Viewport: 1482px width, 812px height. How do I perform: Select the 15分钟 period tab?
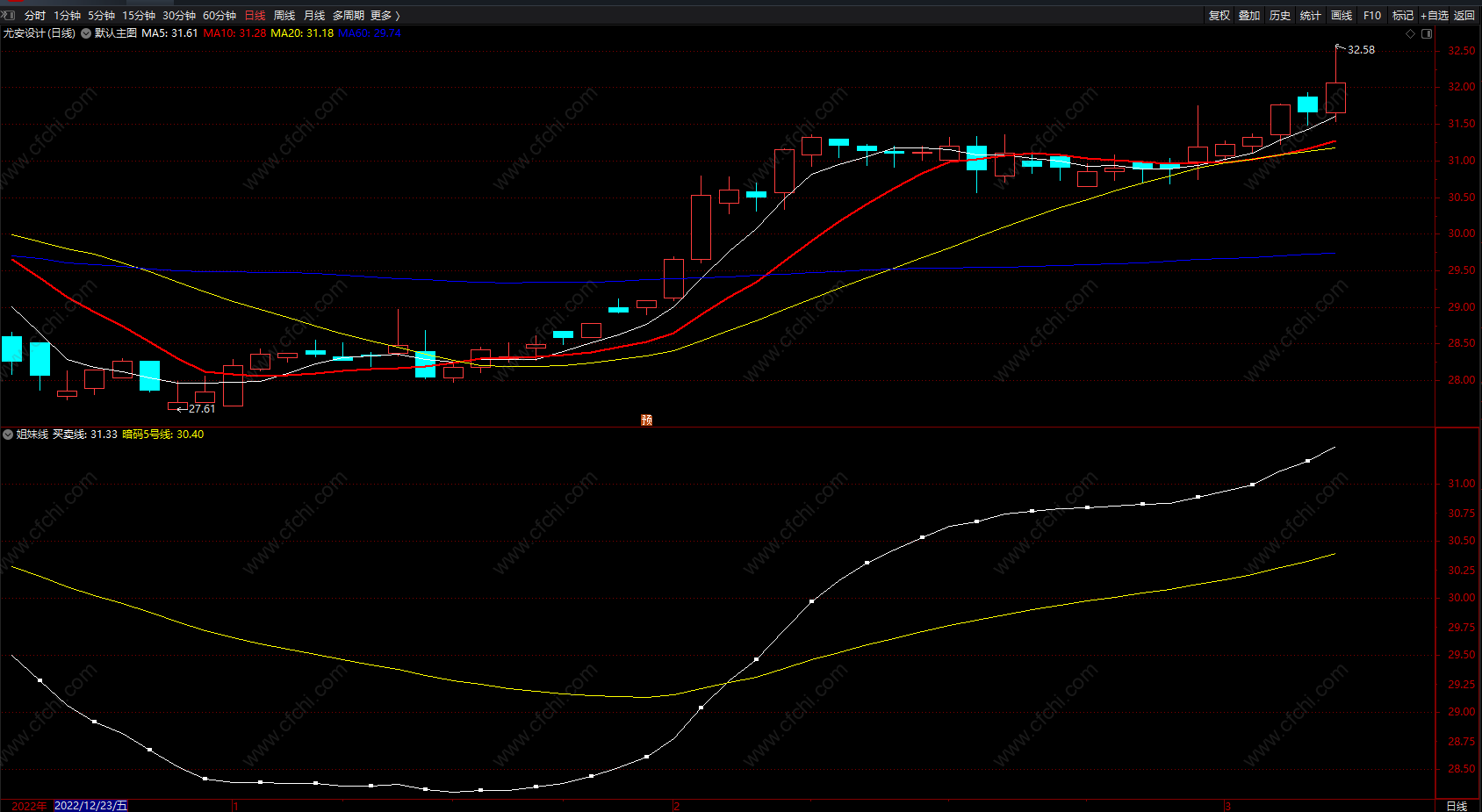(139, 16)
